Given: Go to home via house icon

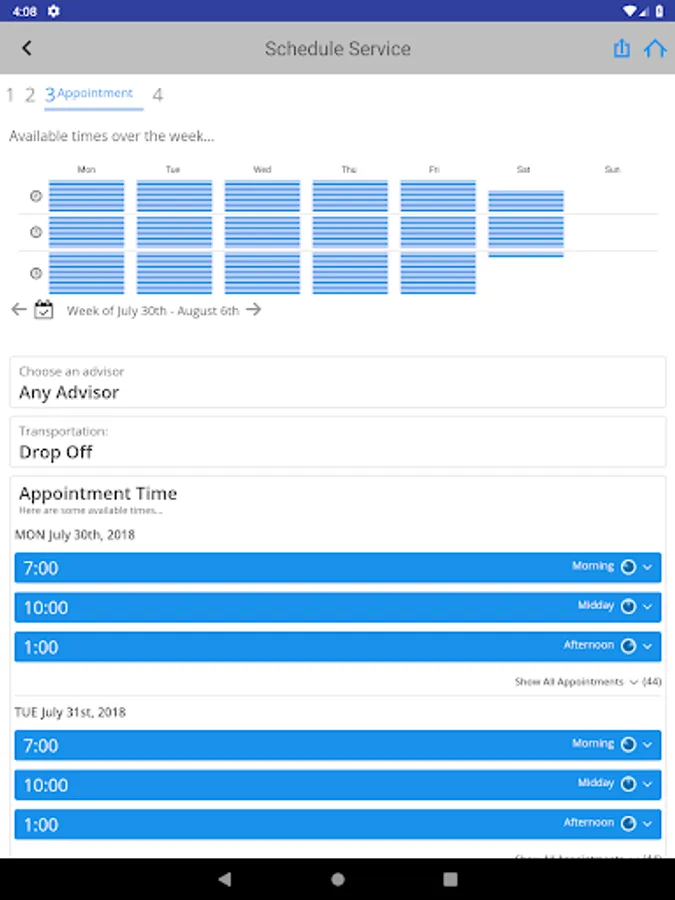Looking at the screenshot, I should tap(655, 48).
